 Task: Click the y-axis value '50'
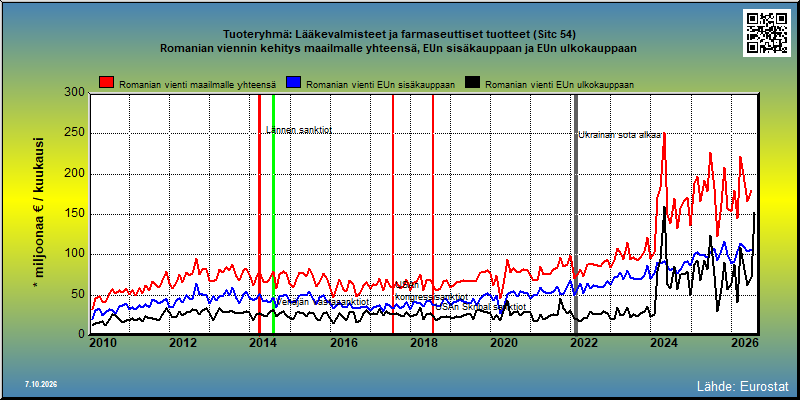click(x=79, y=294)
